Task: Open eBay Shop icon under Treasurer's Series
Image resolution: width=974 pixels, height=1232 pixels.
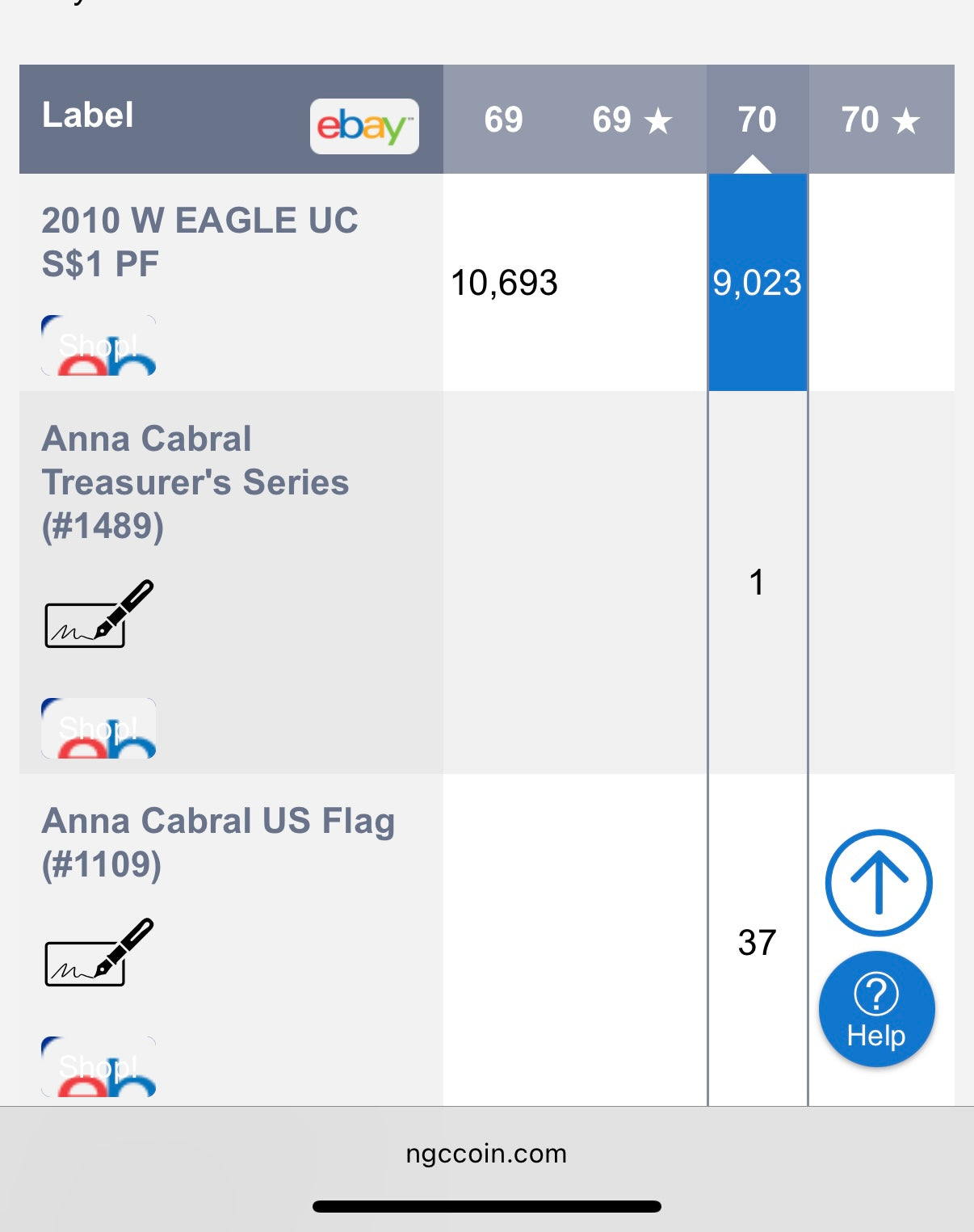Action: tap(99, 728)
